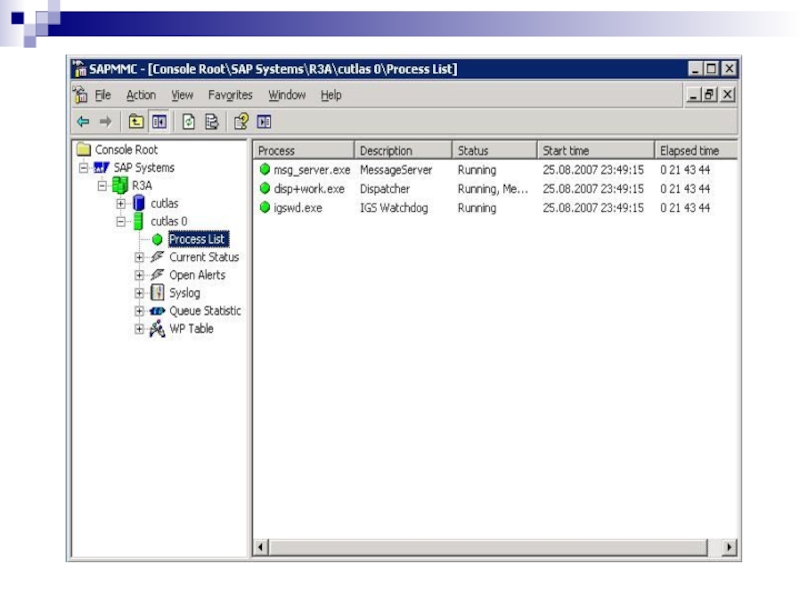The height and width of the screenshot is (600, 800).
Task: Expand the Current Status node
Action: point(139,257)
